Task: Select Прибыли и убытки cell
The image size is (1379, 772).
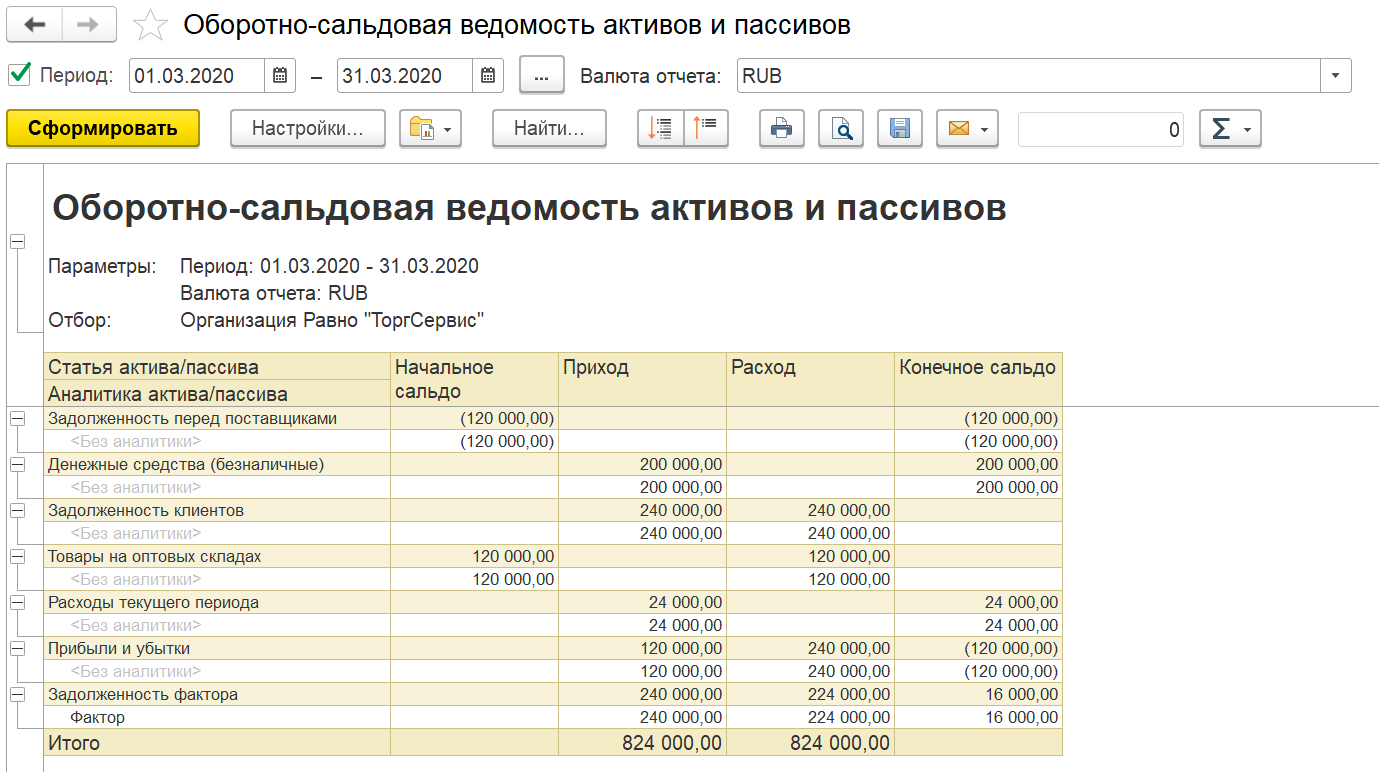Action: pyautogui.click(x=217, y=648)
